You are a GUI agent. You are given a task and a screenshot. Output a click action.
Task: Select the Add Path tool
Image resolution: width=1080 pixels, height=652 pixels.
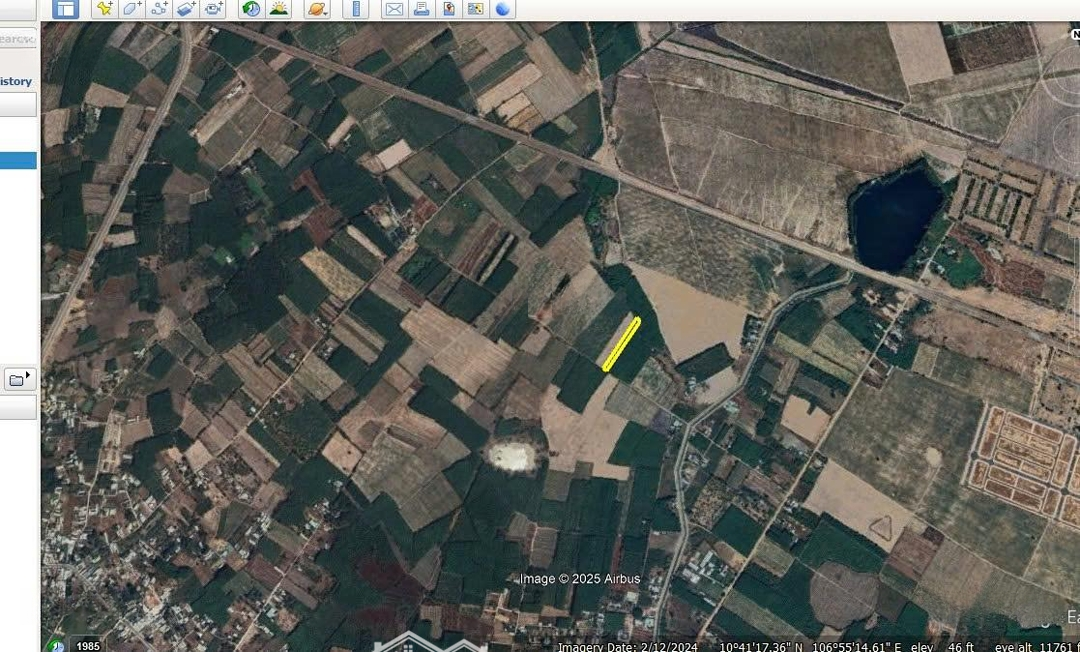[x=158, y=9]
